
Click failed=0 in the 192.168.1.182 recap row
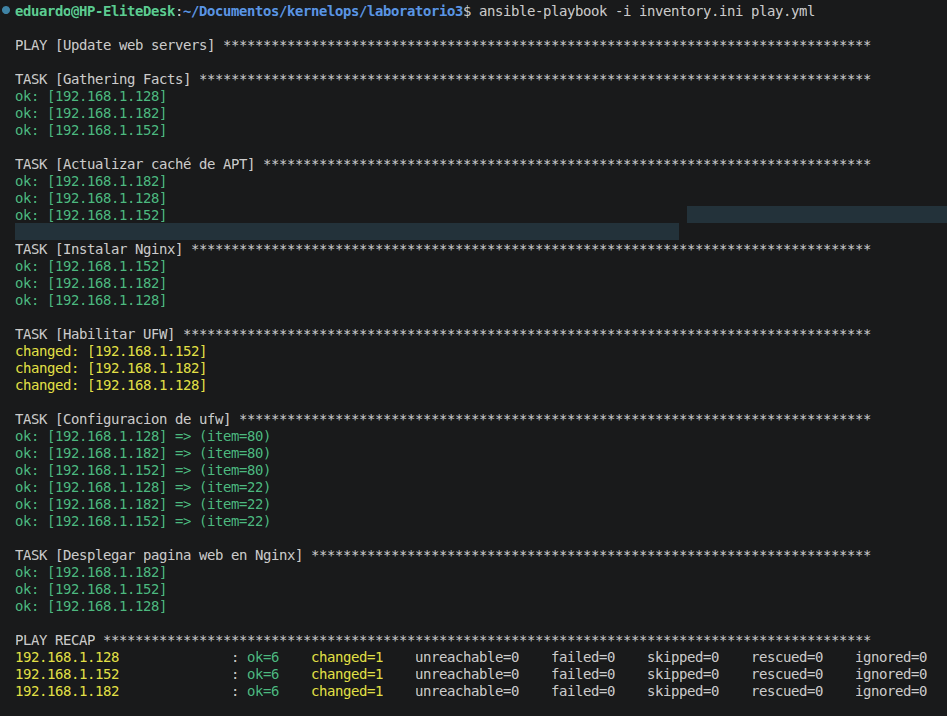click(x=583, y=691)
